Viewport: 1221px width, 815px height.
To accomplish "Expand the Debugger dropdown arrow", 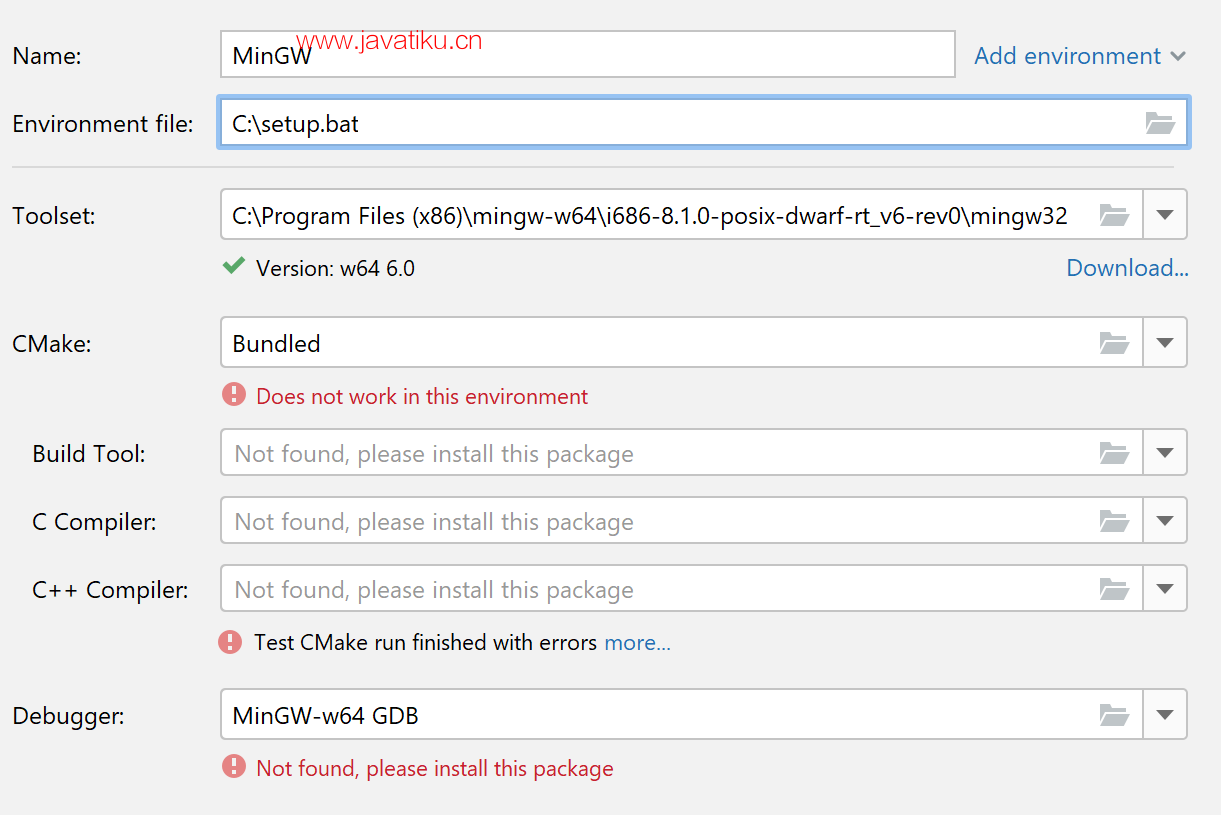I will click(x=1164, y=715).
